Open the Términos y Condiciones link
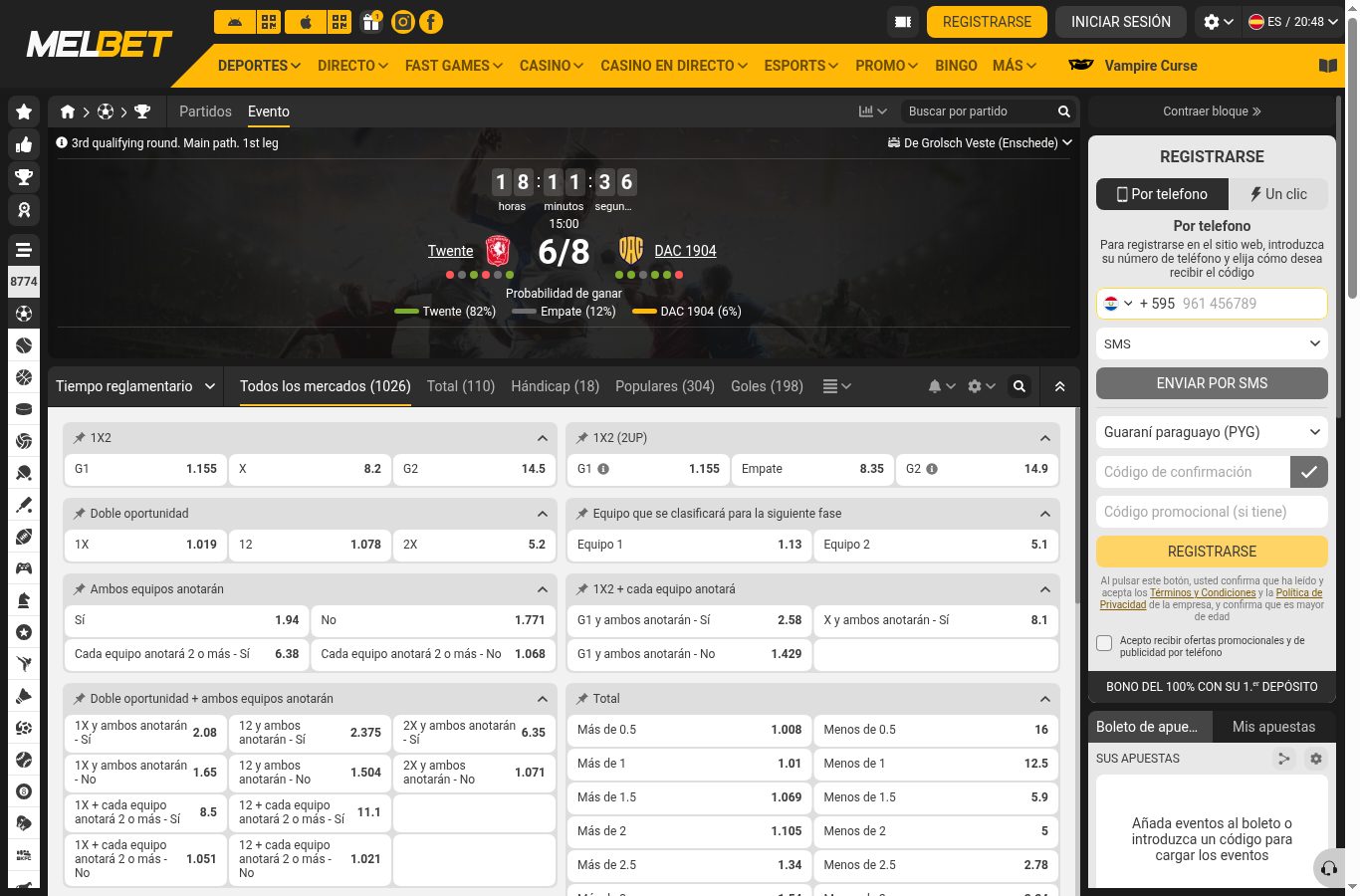Viewport: 1360px width, 896px height. click(1203, 593)
